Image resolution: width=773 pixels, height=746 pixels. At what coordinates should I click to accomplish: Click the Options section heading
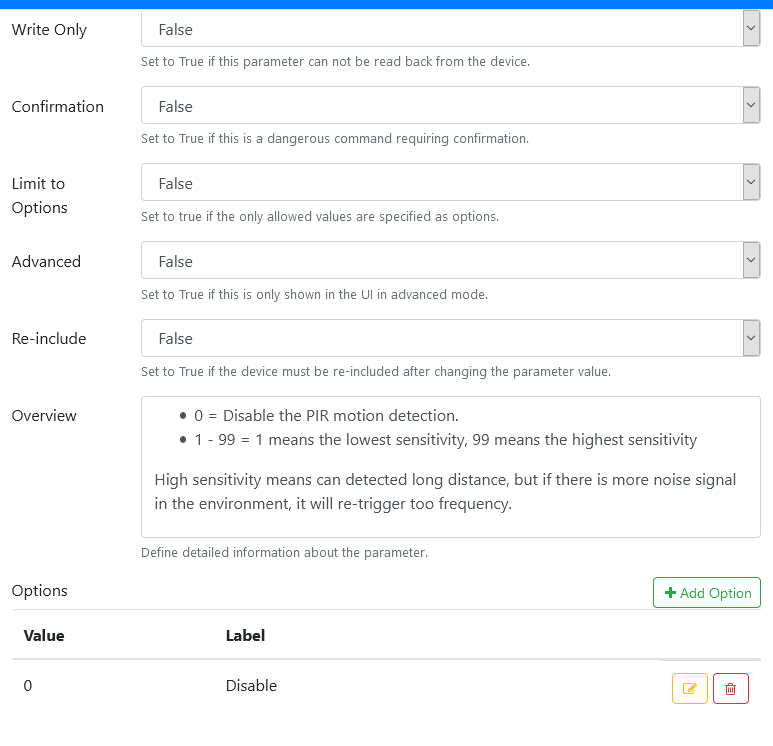(40, 590)
